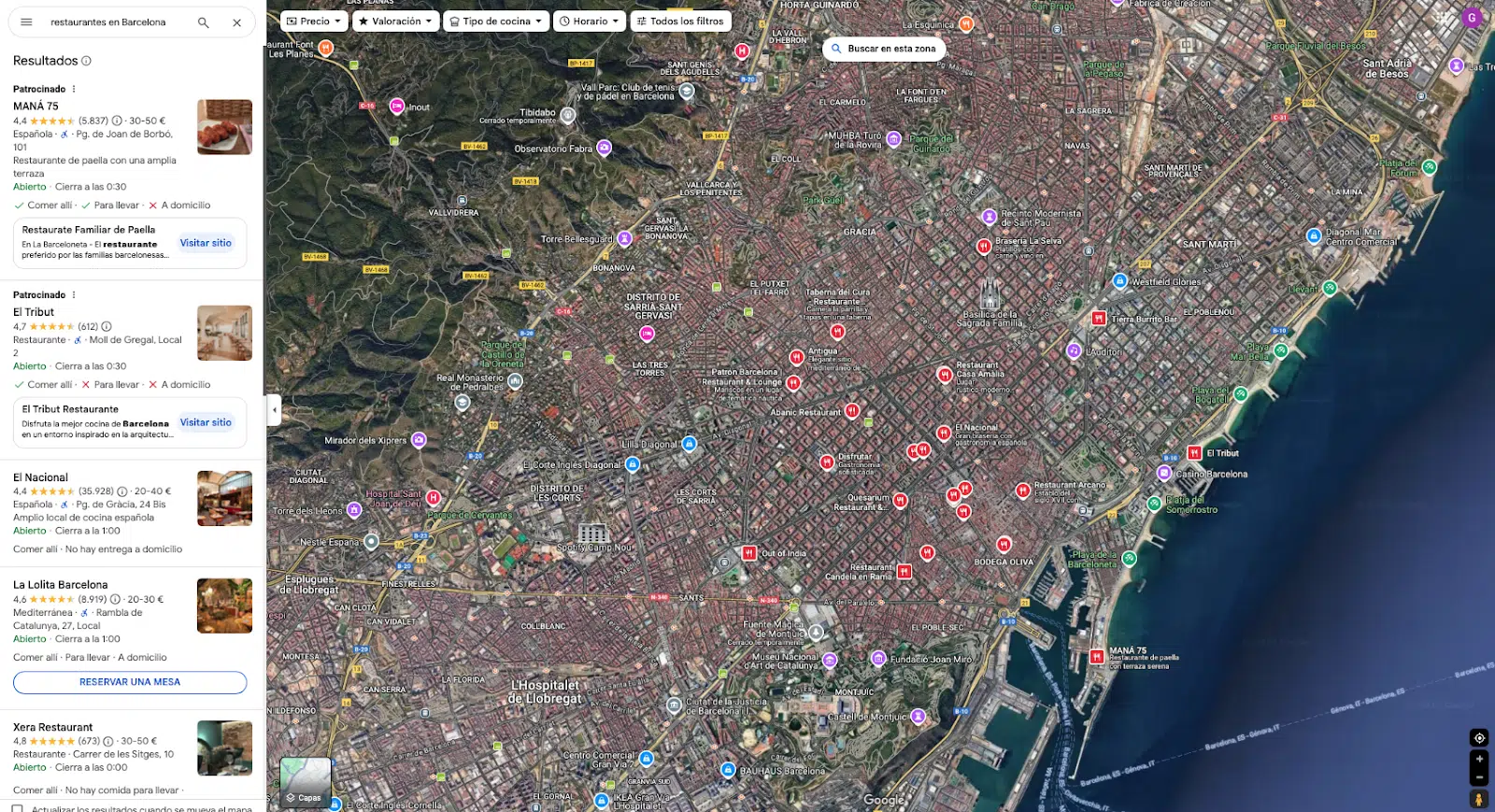Click El Tribut Restaurante ad heading
The height and width of the screenshot is (812, 1495).
[70, 409]
